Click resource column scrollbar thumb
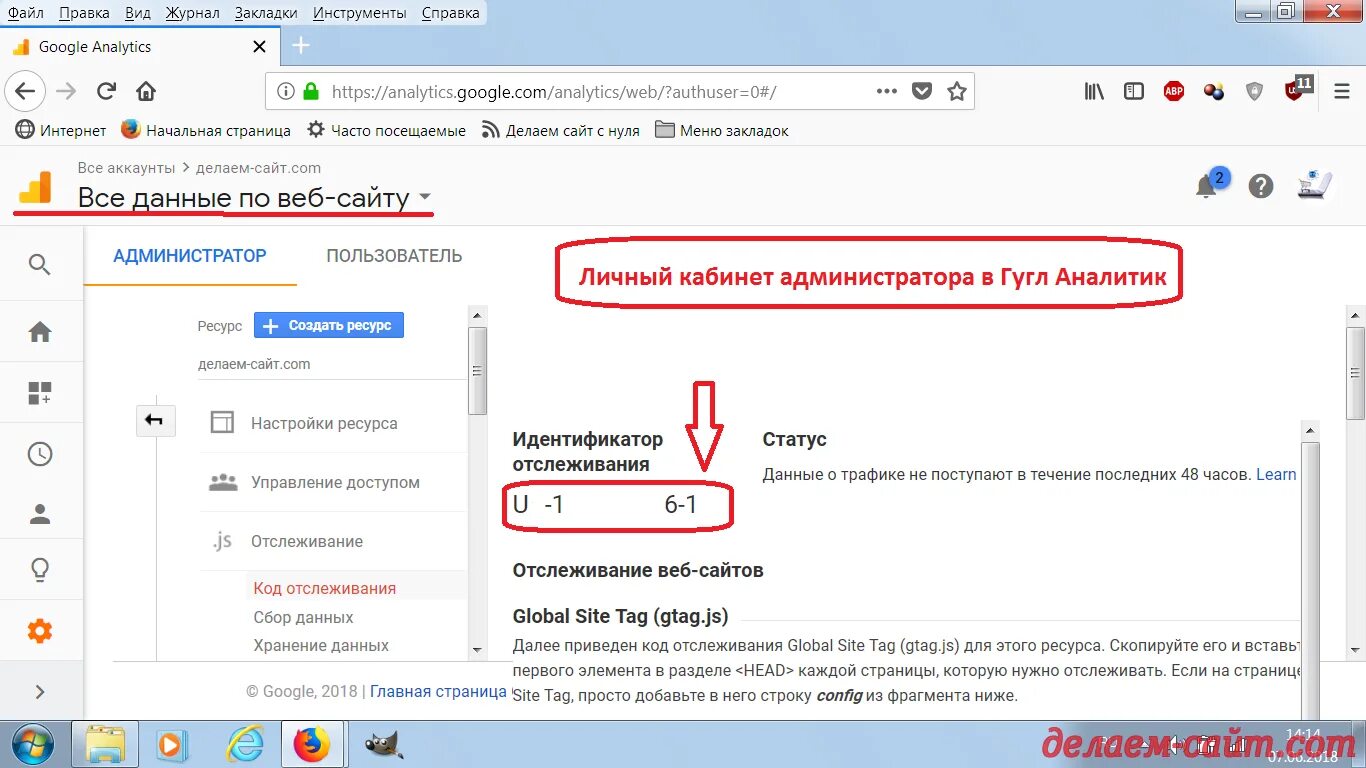The width and height of the screenshot is (1366, 768). pos(478,370)
